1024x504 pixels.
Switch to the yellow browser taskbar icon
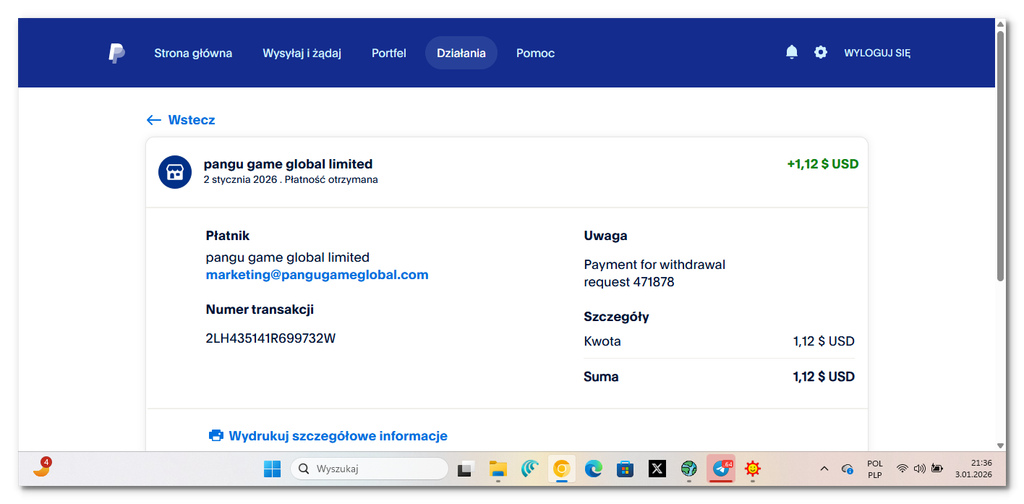tap(562, 469)
